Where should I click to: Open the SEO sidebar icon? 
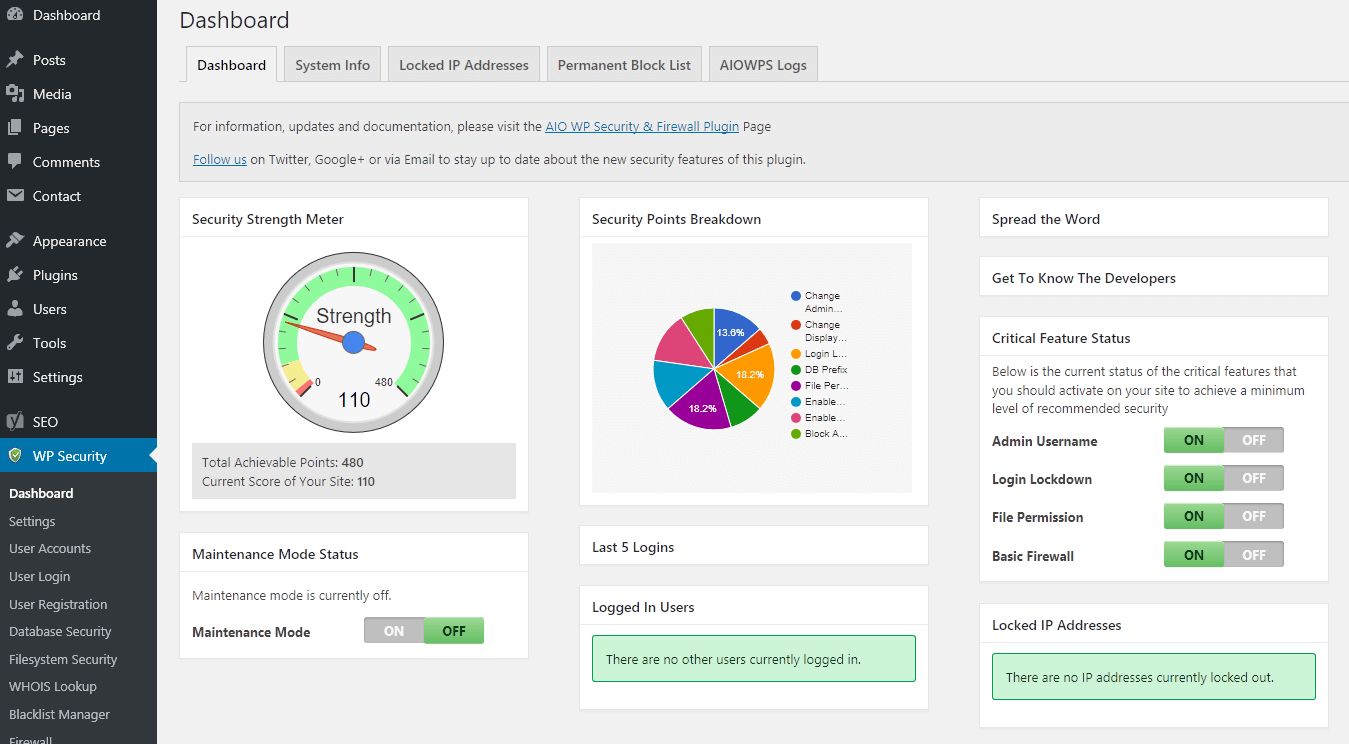click(17, 421)
